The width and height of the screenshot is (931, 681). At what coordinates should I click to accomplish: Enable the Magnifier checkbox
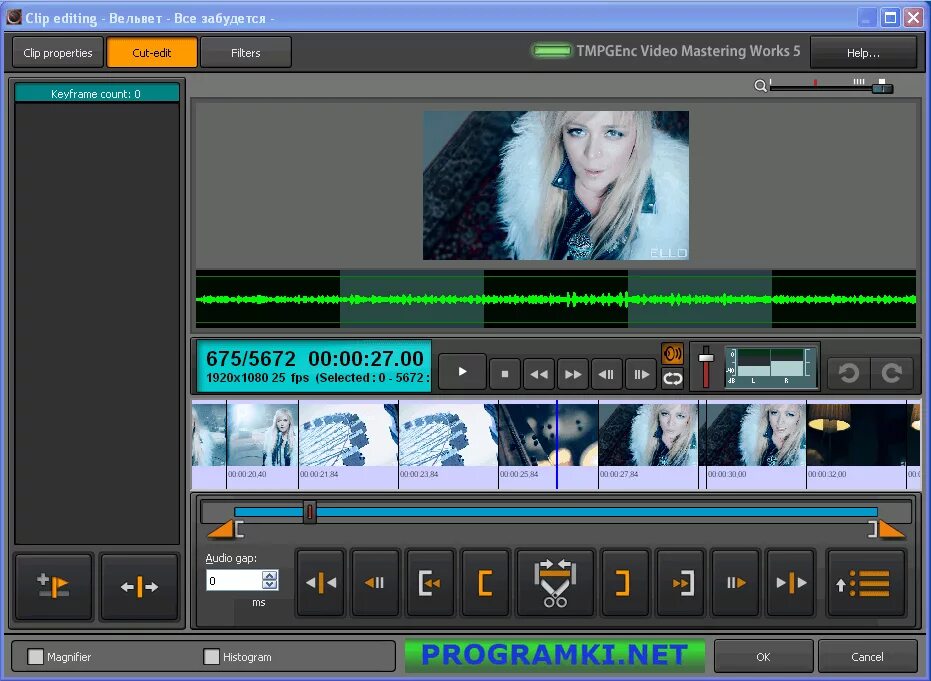pyautogui.click(x=36, y=657)
